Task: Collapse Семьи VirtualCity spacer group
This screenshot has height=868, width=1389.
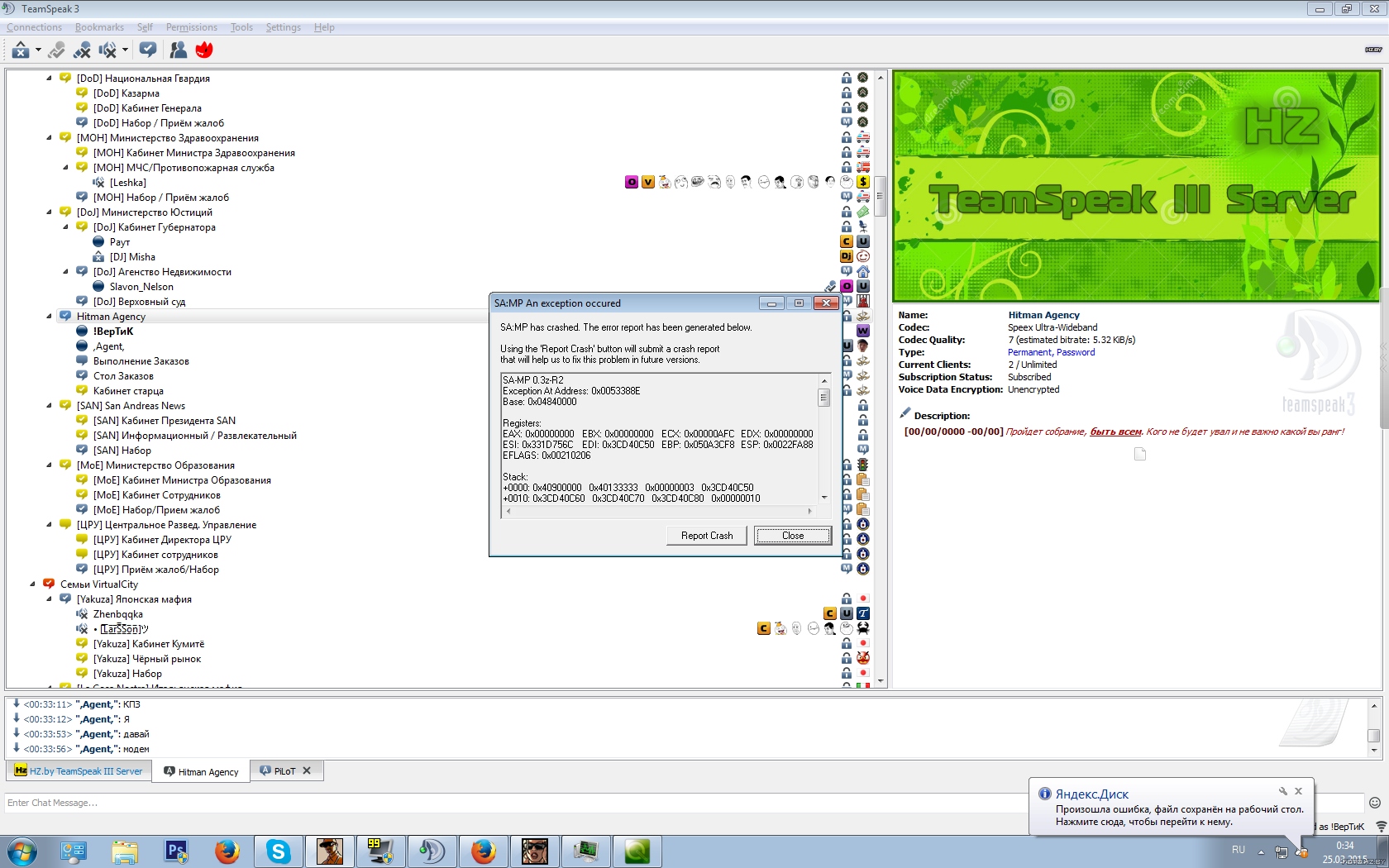Action: [32, 584]
